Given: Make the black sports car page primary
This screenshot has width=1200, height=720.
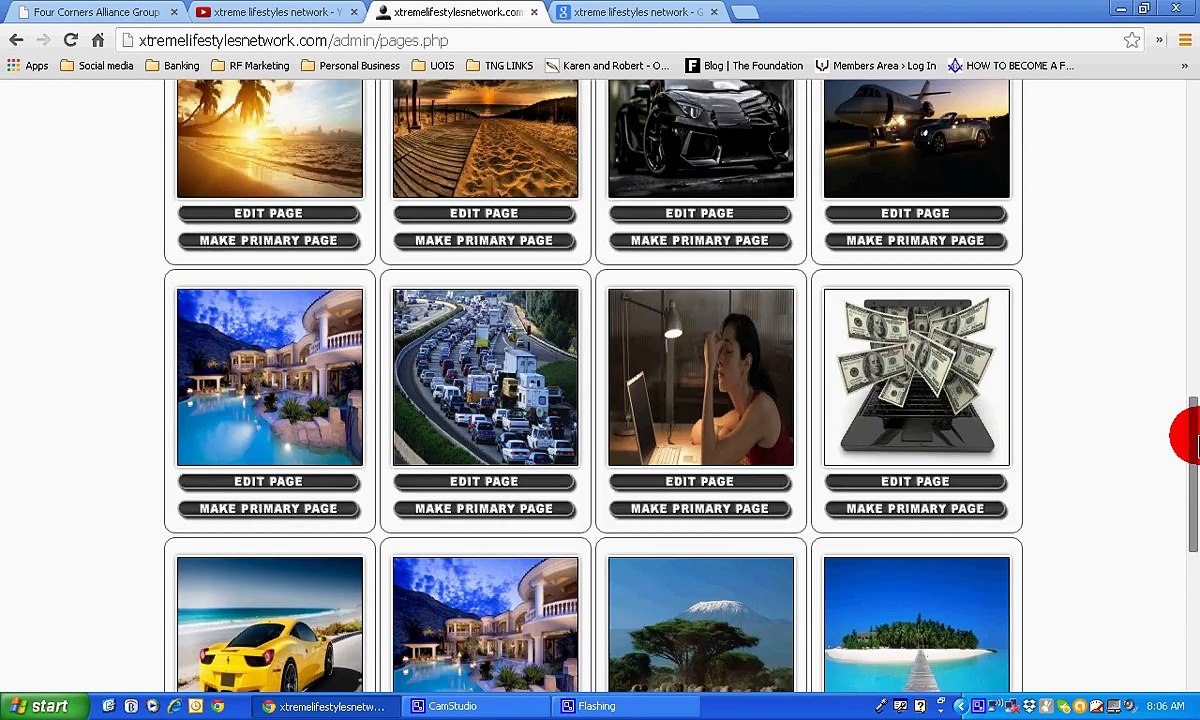Looking at the screenshot, I should [700, 241].
